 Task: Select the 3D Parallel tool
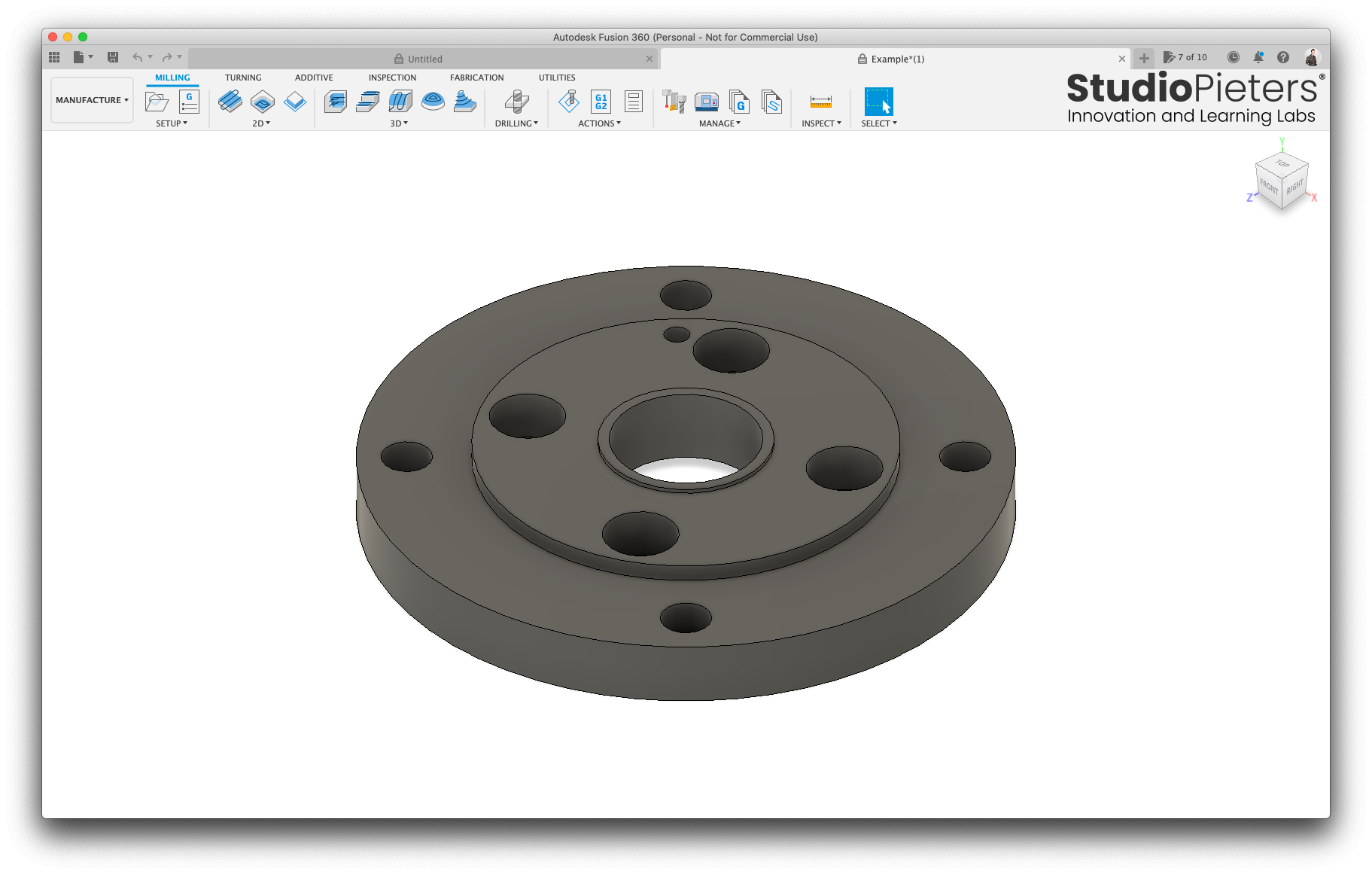400,101
